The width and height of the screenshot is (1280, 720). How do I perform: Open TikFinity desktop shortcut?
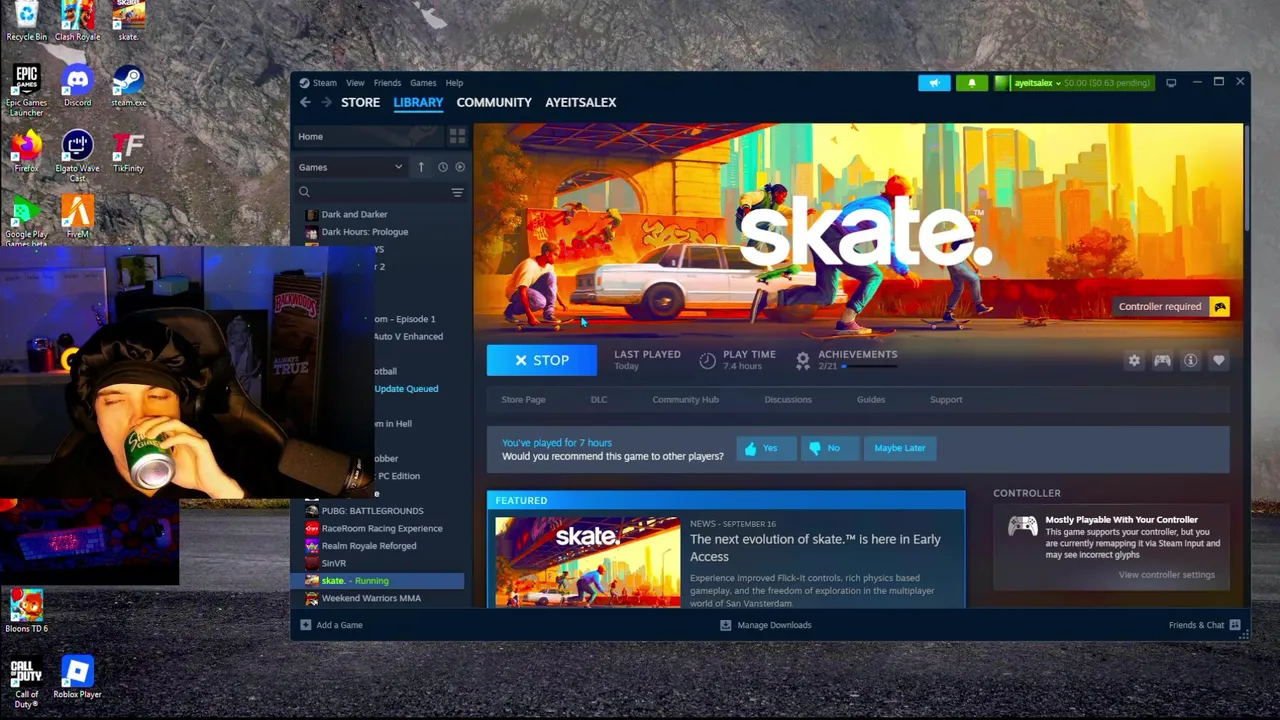pos(128,152)
